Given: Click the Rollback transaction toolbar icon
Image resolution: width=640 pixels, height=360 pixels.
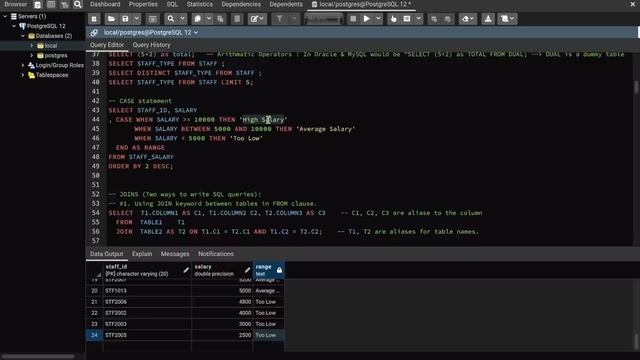Looking at the screenshot, I should [x=448, y=19].
